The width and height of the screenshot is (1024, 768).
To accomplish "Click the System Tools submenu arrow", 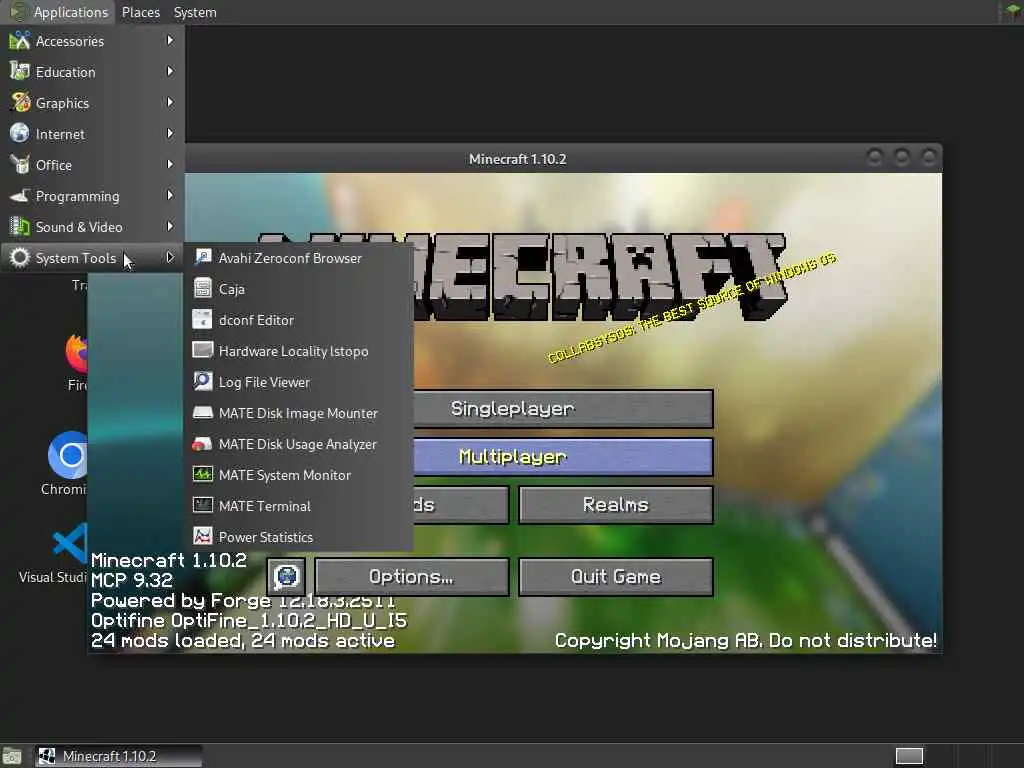I will click(x=170, y=257).
